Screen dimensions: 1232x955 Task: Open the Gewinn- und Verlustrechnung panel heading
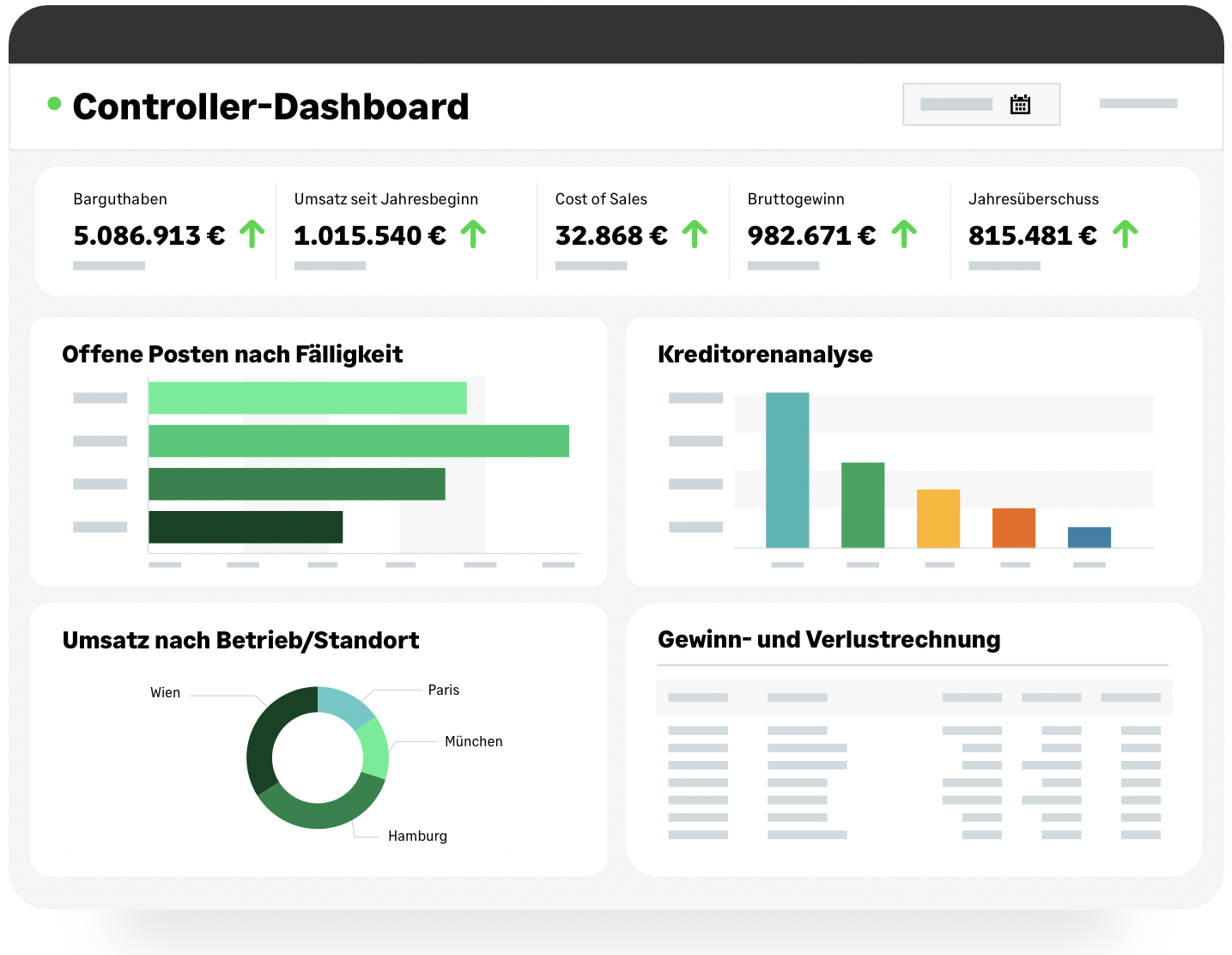(x=828, y=640)
